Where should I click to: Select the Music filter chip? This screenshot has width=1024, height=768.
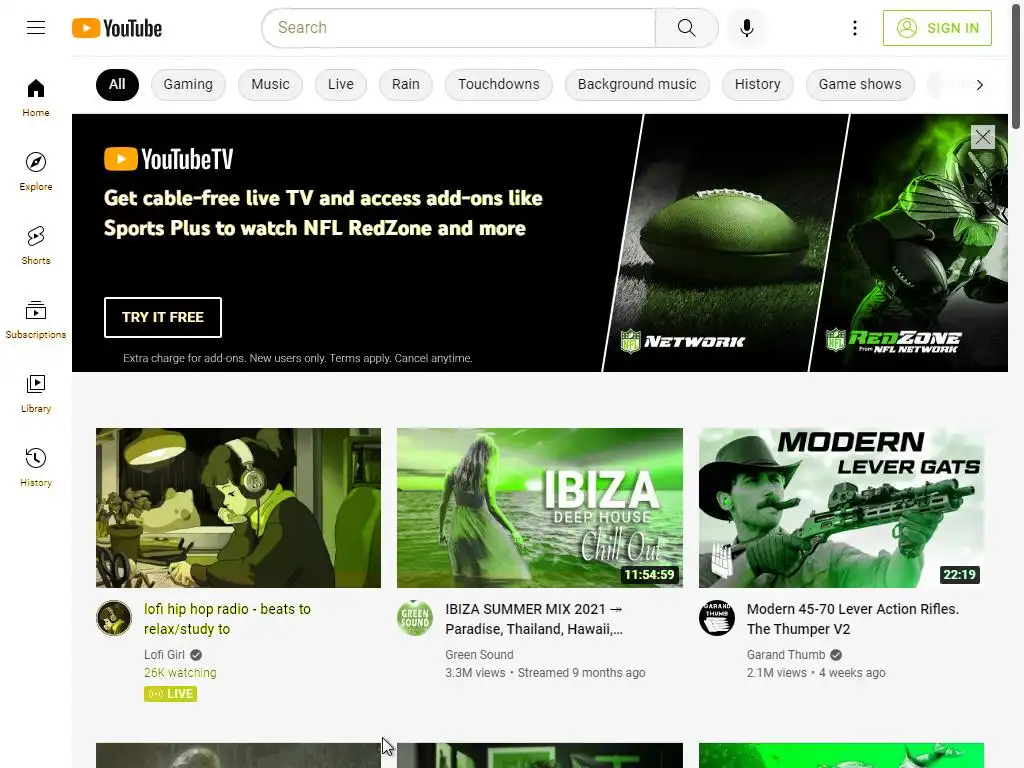(x=270, y=84)
